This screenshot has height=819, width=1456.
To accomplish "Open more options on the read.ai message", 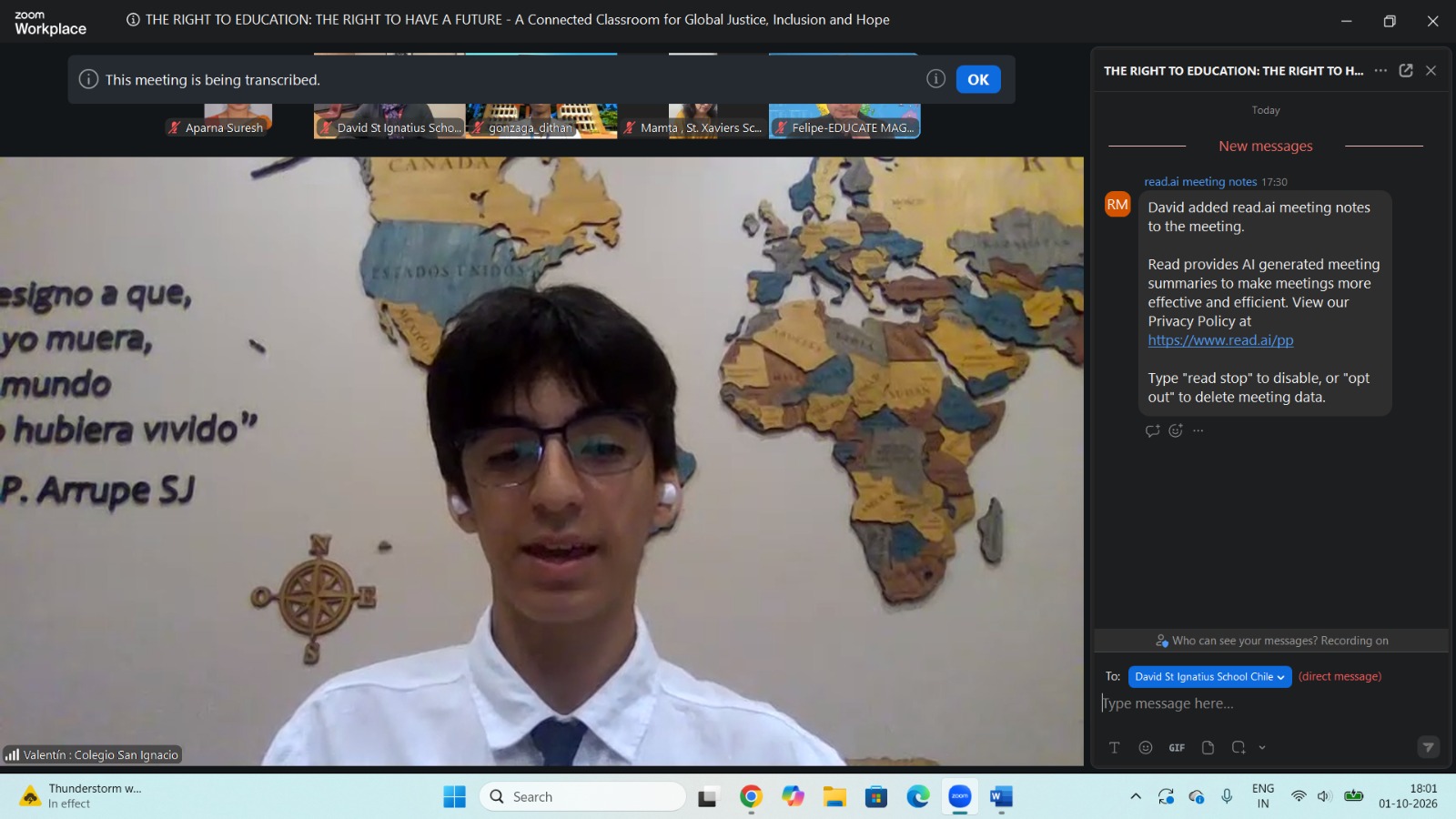I will pyautogui.click(x=1198, y=430).
